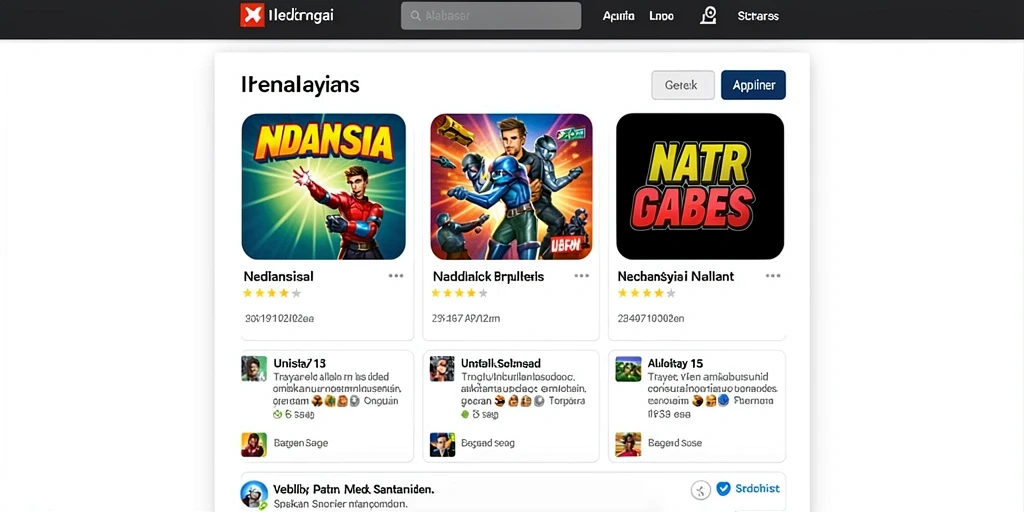Open the Strarss navigation link

point(758,16)
